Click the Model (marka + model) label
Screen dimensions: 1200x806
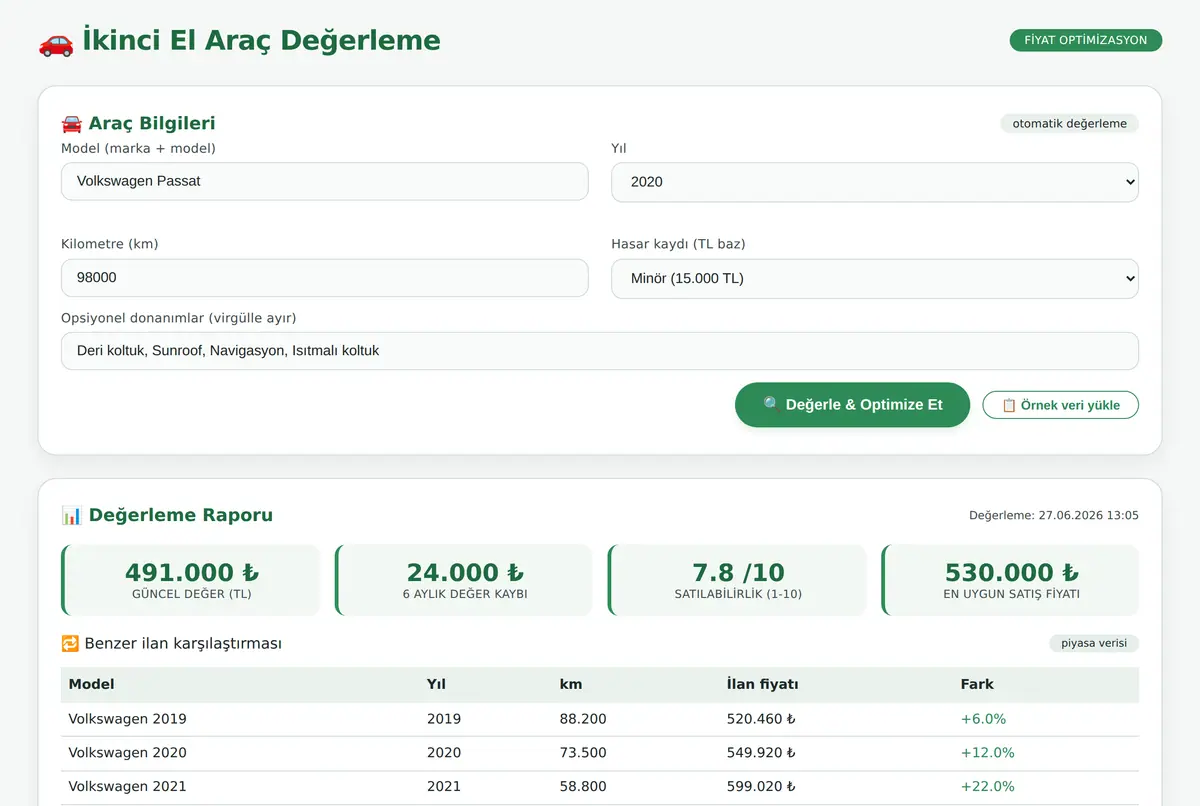pos(138,148)
